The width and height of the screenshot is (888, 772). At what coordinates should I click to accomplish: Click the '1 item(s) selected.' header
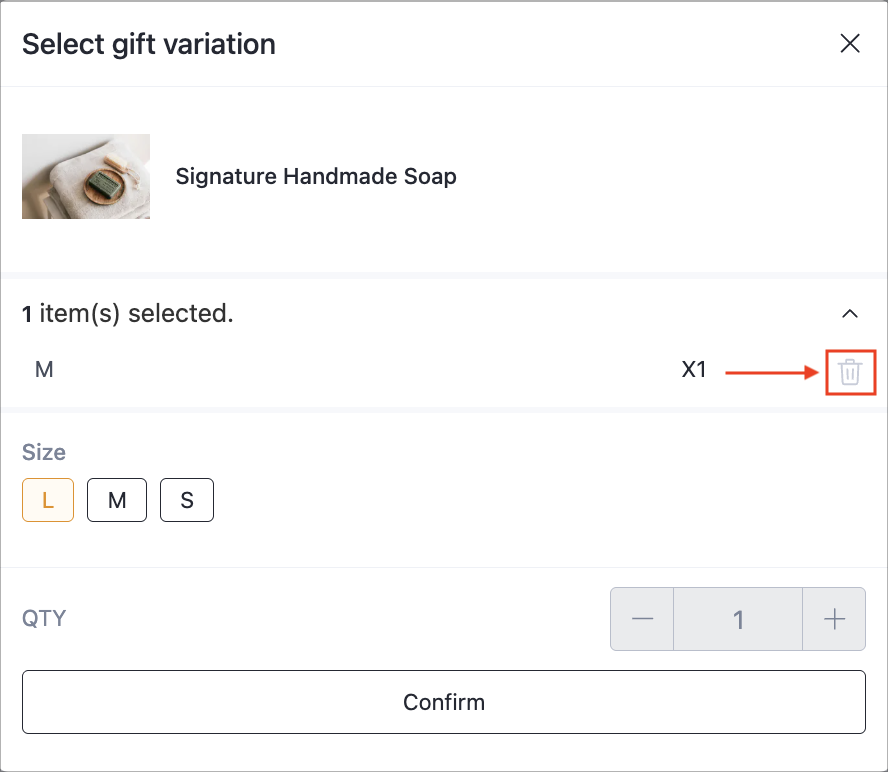(x=128, y=313)
